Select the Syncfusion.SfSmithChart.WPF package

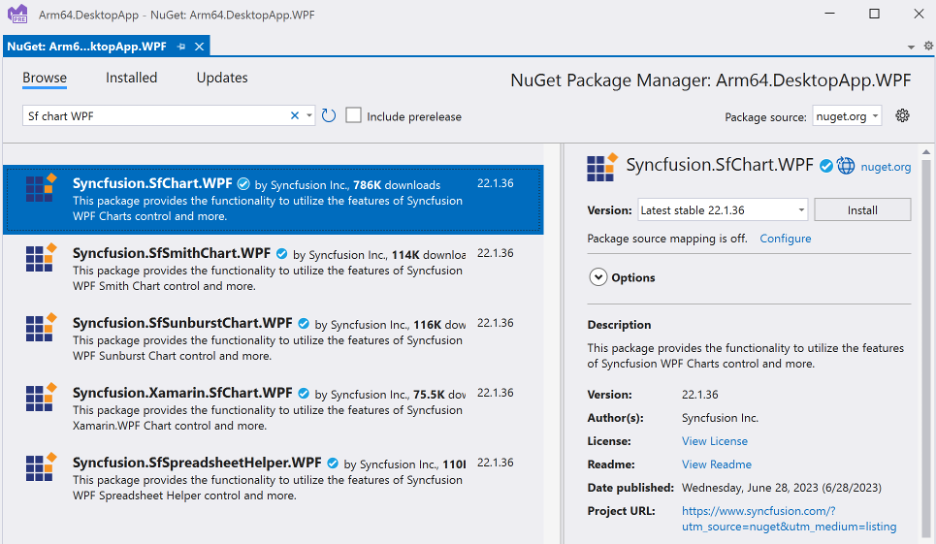point(273,269)
